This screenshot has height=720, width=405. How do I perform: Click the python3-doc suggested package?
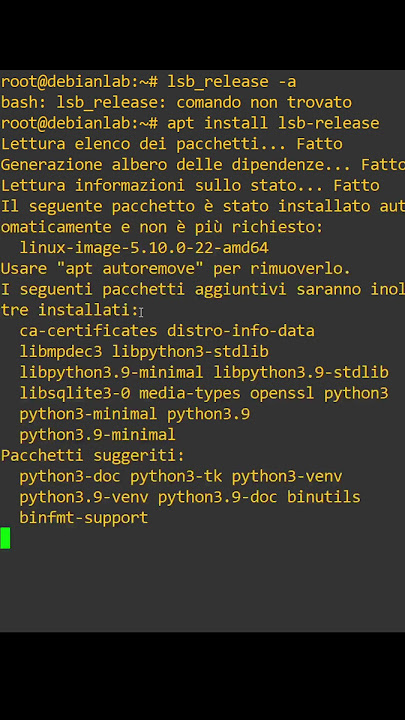tap(70, 477)
